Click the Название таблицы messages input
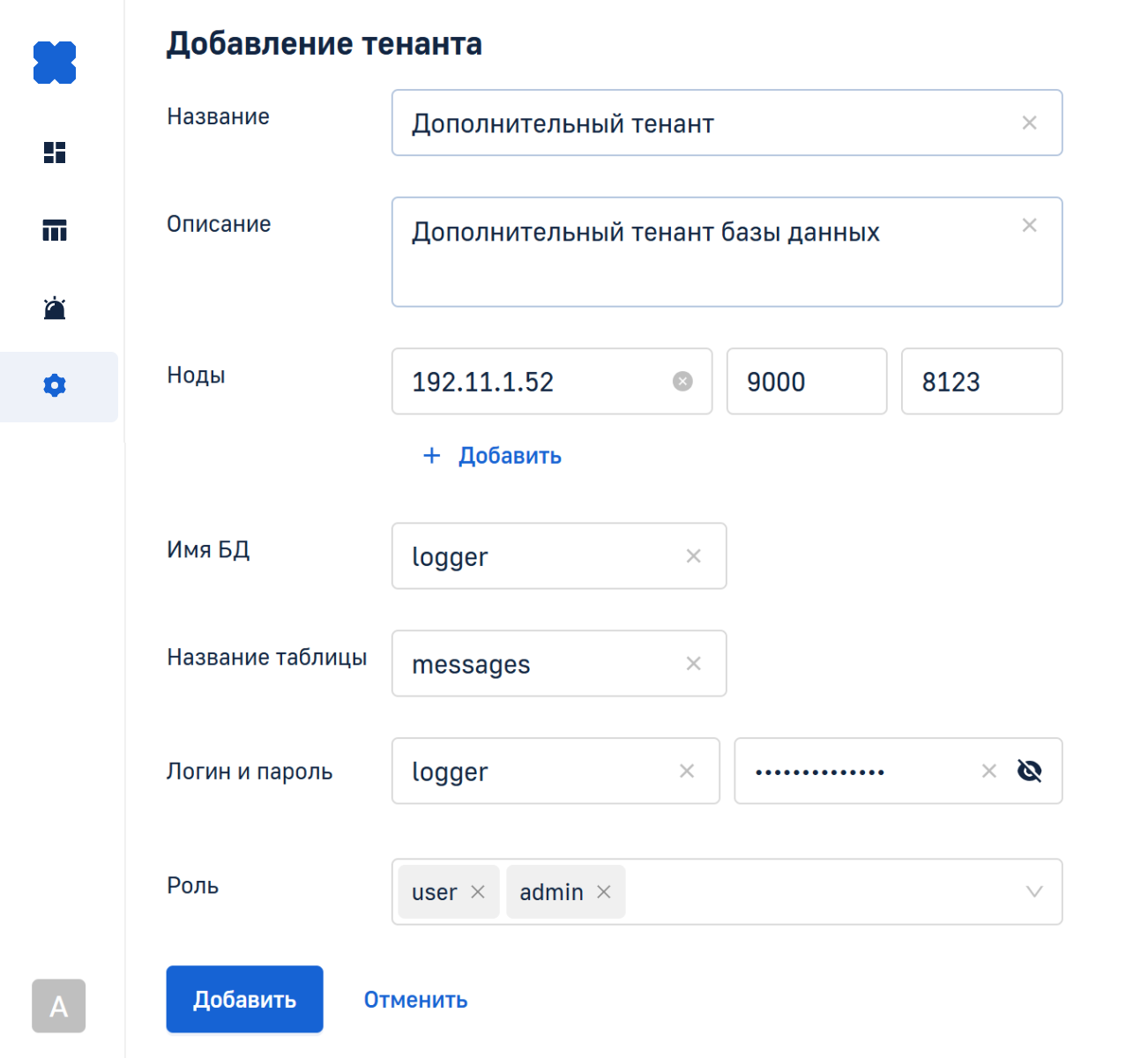Viewport: 1148px width, 1058px height. pyautogui.click(x=538, y=664)
